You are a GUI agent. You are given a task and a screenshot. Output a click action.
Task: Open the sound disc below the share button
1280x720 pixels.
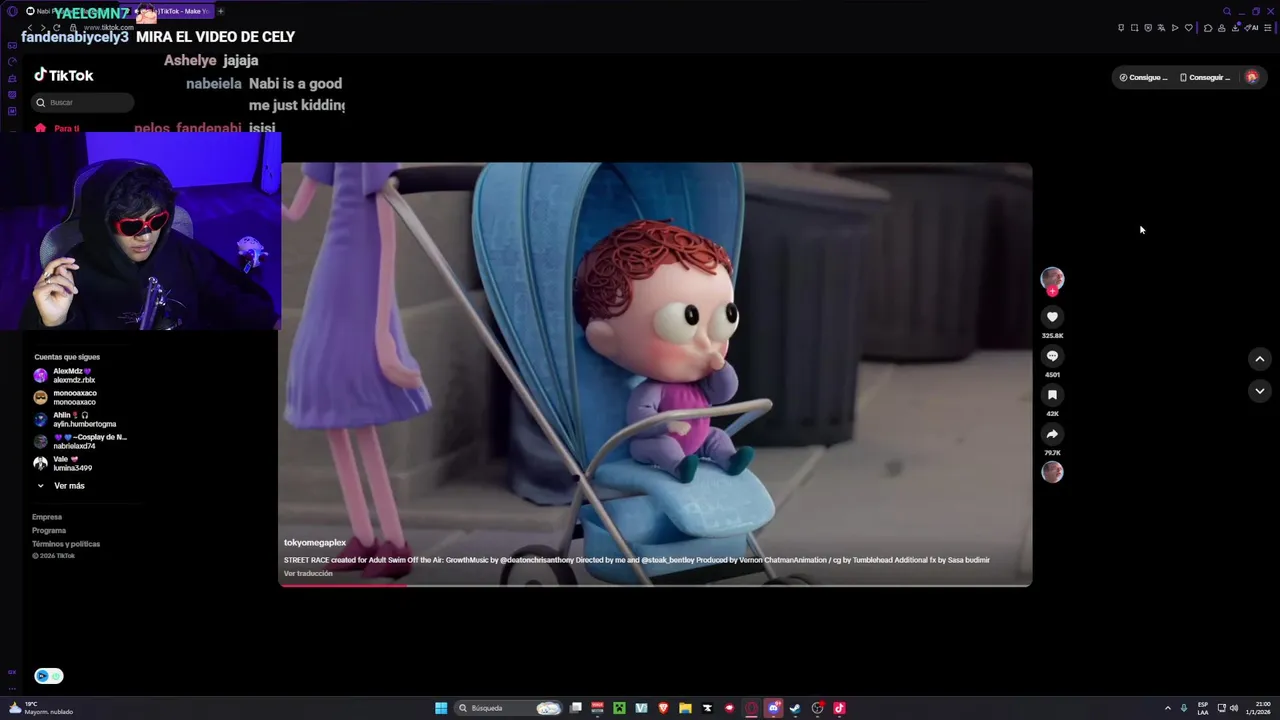pos(1052,472)
